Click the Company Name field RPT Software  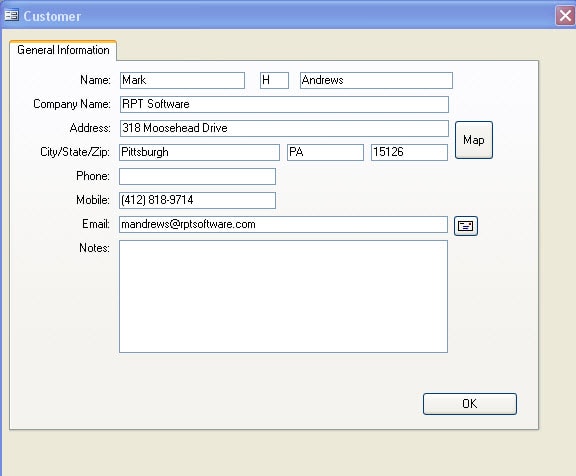[x=284, y=104]
